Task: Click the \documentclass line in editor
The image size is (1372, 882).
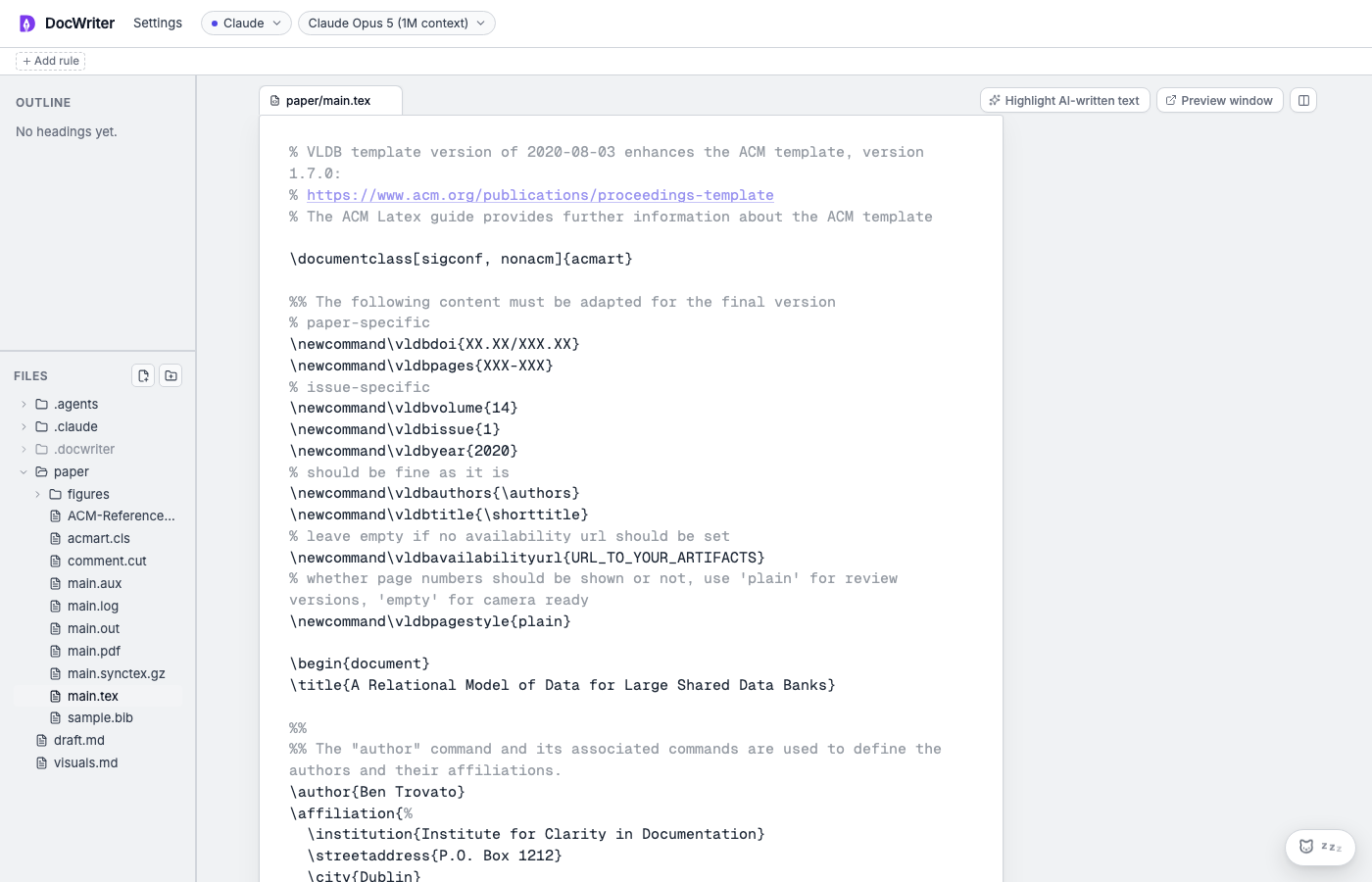Action: [461, 259]
